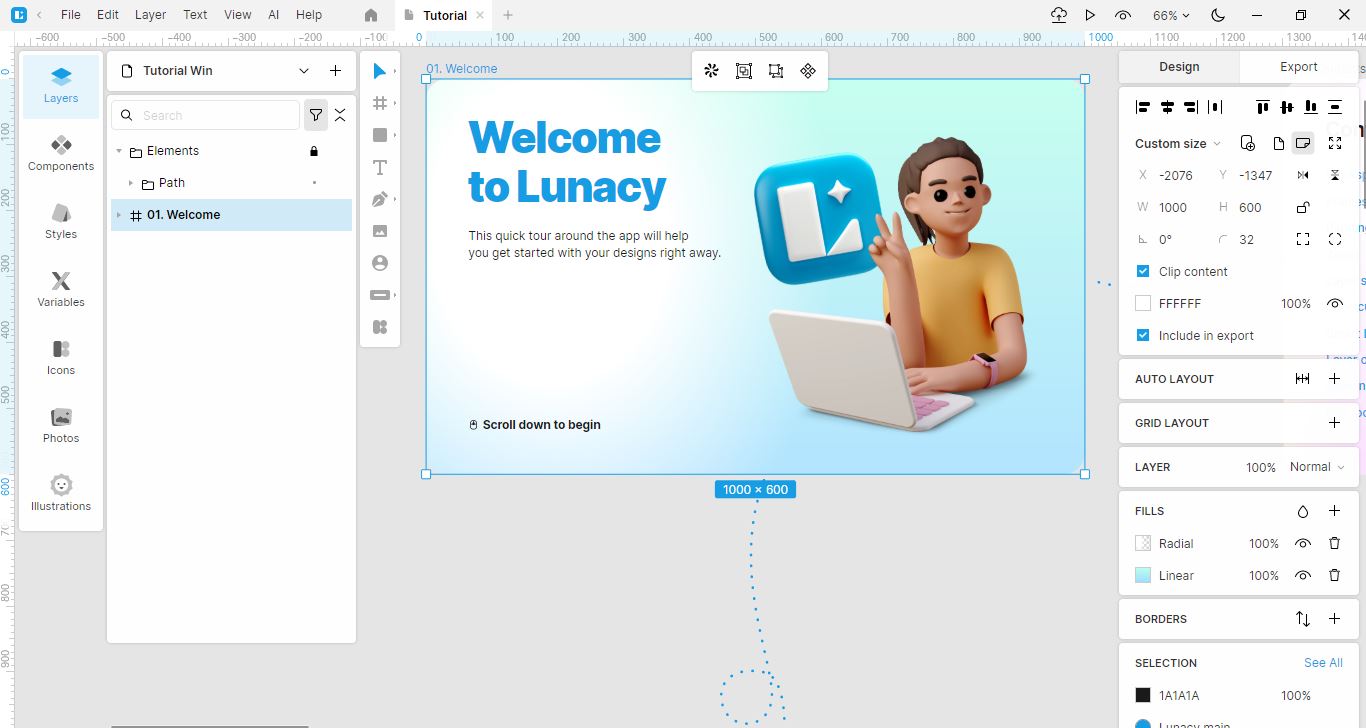Uncheck Include in export checkbox
1366x728 pixels.
[x=1143, y=335]
